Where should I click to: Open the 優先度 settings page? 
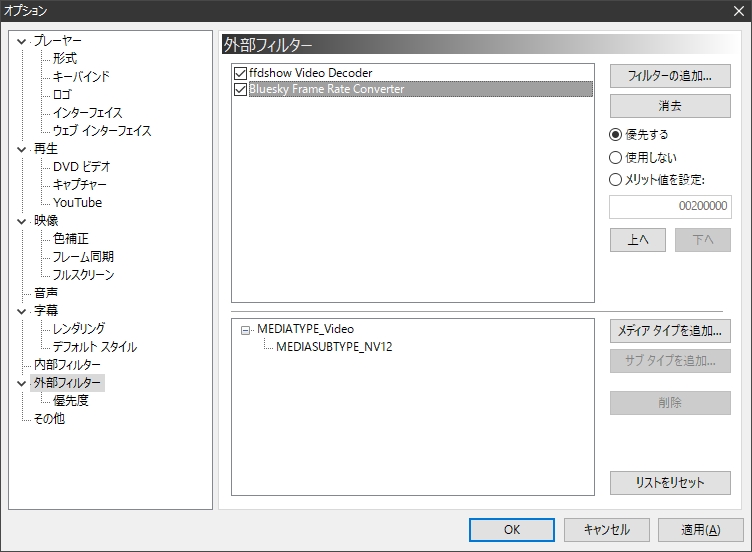pyautogui.click(x=70, y=401)
